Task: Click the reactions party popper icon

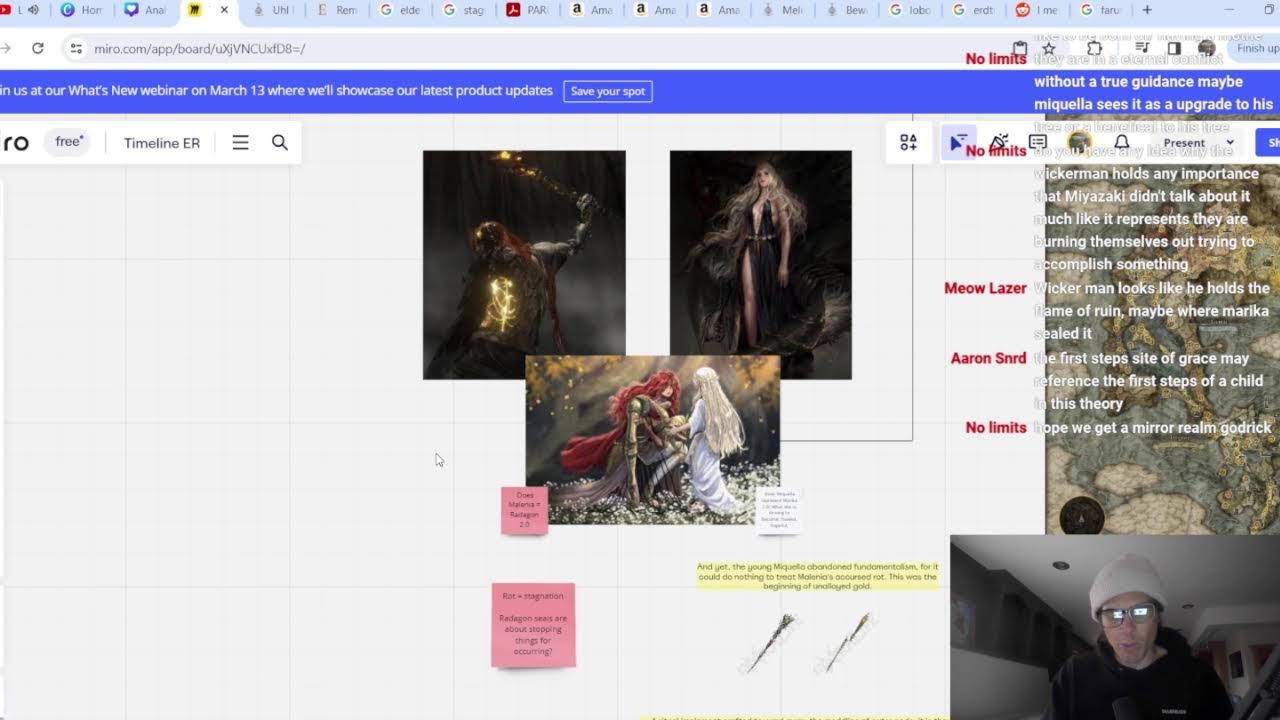Action: [x=998, y=143]
